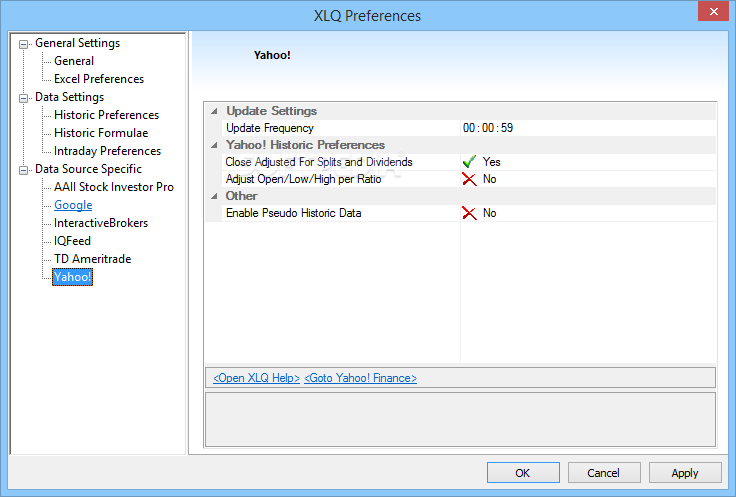
Task: Collapse the Yahoo! Historic Preferences group
Action: (x=214, y=145)
